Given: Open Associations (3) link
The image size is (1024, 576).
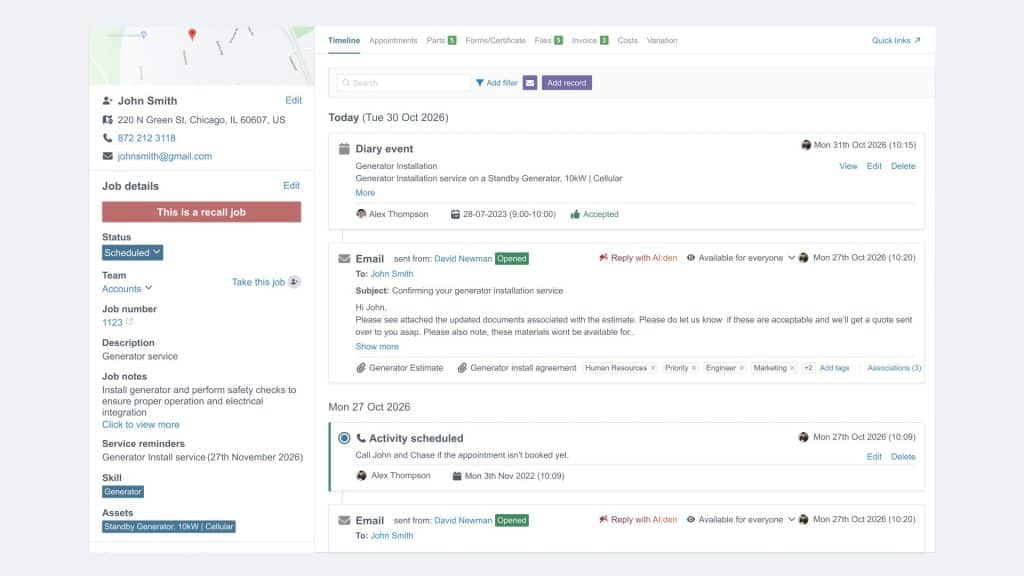Looking at the screenshot, I should tap(894, 368).
